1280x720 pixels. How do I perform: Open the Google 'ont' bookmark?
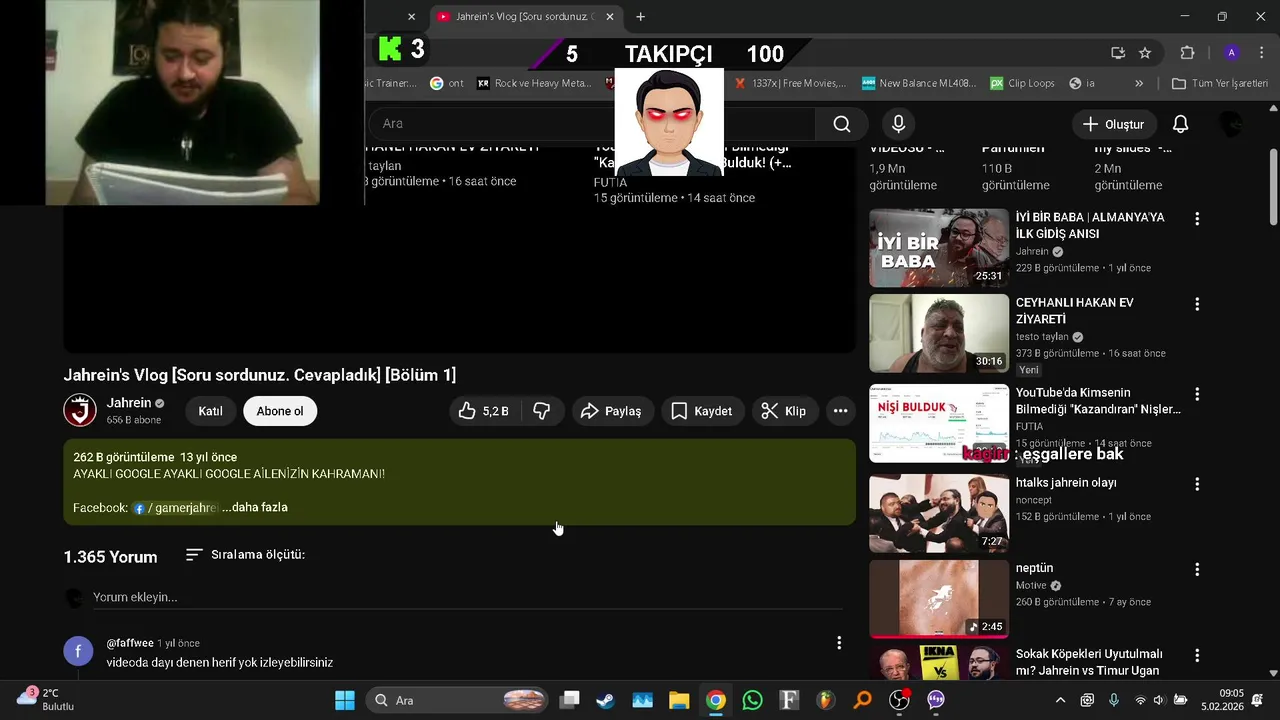[447, 83]
